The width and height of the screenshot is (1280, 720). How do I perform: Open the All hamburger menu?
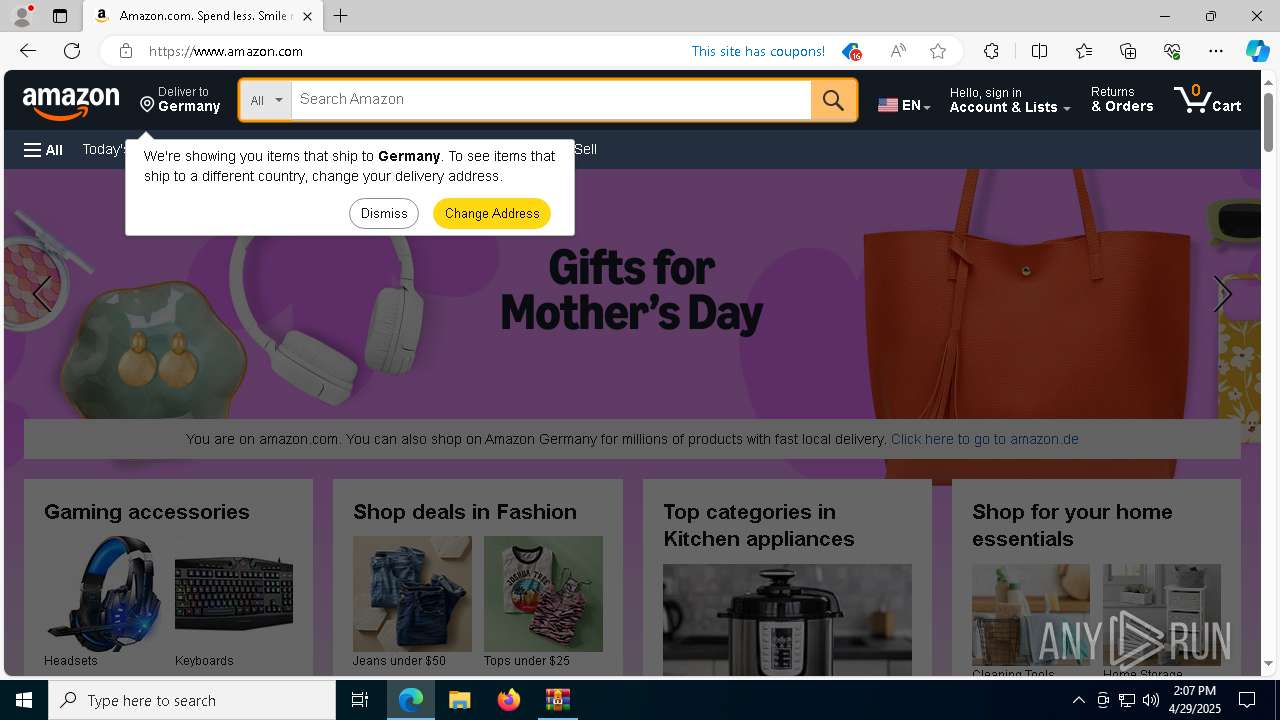pyautogui.click(x=43, y=150)
